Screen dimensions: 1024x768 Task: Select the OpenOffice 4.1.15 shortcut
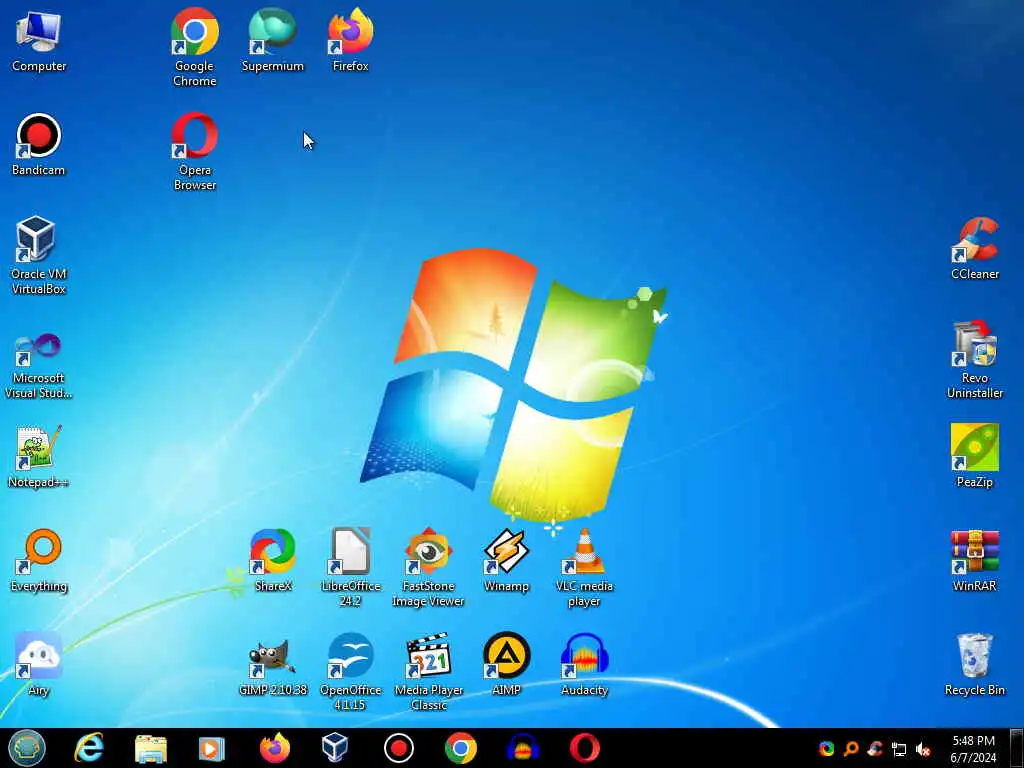click(351, 671)
